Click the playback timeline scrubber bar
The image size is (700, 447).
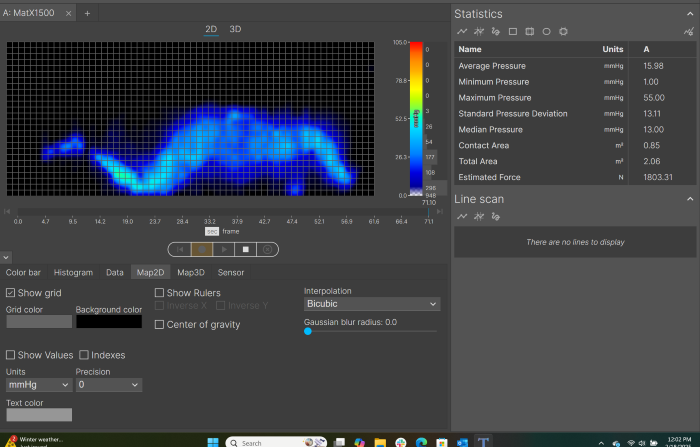click(x=223, y=211)
